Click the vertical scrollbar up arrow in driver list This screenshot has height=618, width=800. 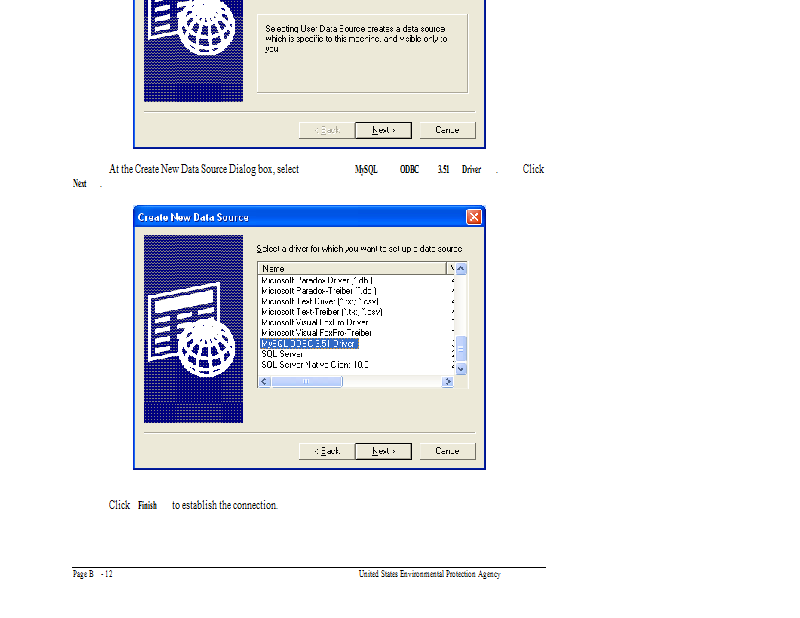(461, 268)
